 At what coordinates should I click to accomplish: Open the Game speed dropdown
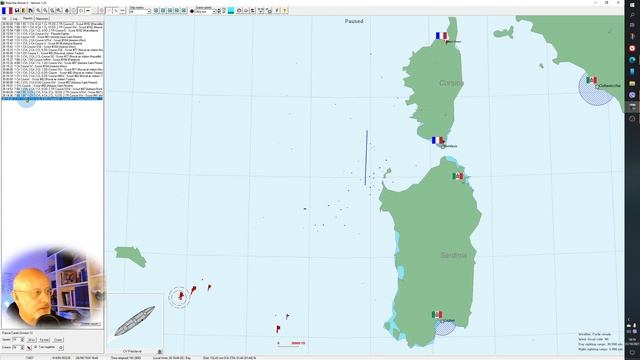point(205,12)
